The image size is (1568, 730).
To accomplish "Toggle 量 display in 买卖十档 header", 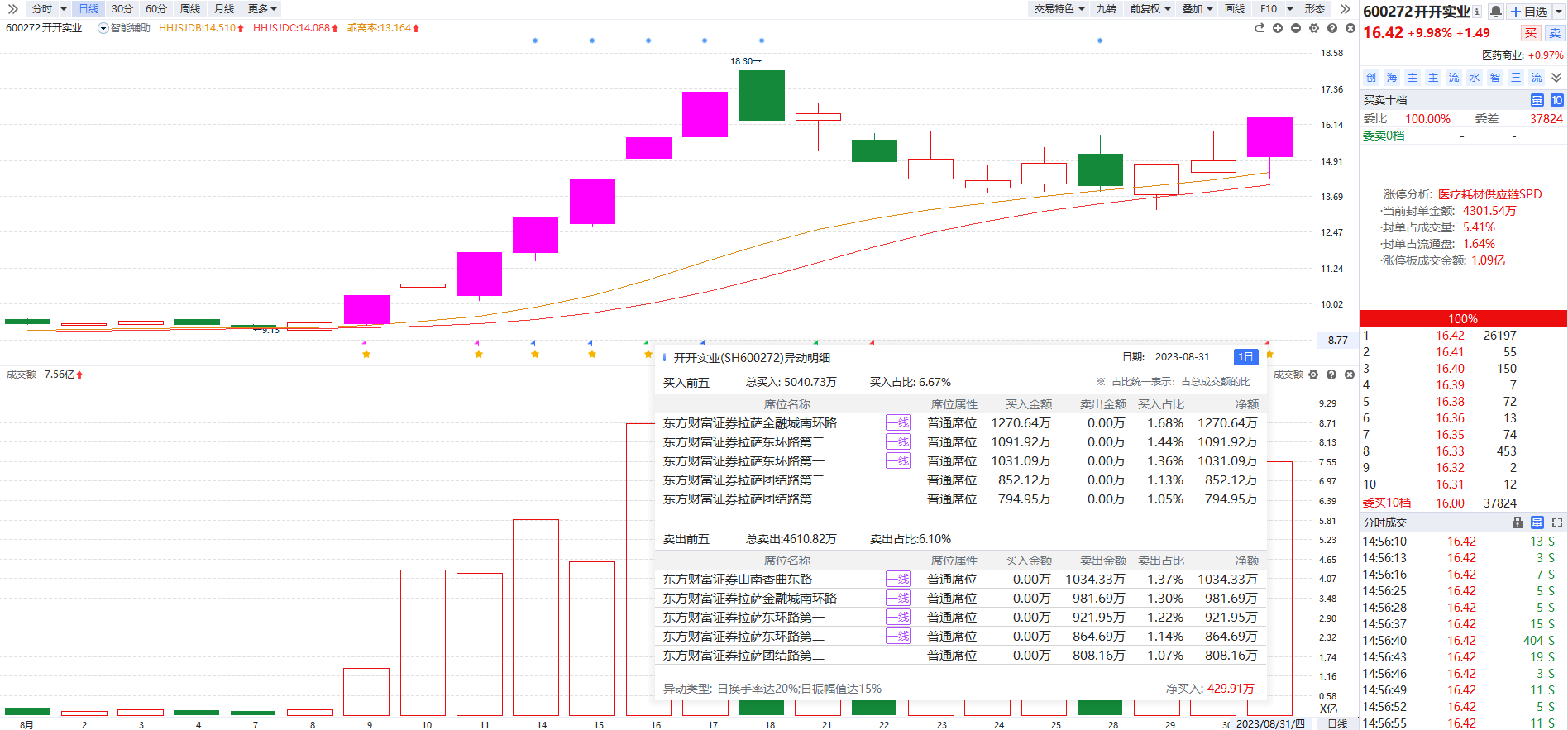I will (1537, 100).
